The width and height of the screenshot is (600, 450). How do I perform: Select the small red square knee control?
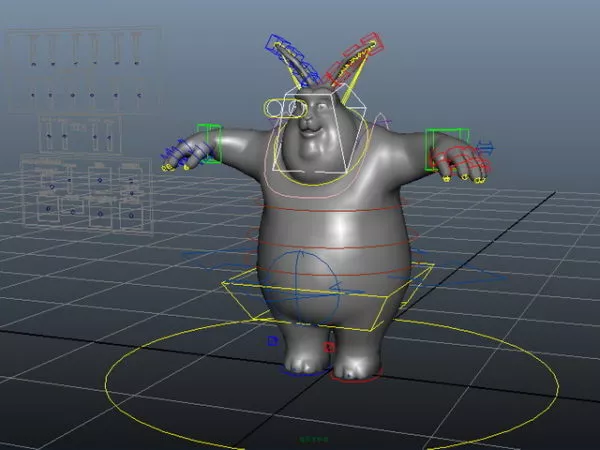pos(329,347)
